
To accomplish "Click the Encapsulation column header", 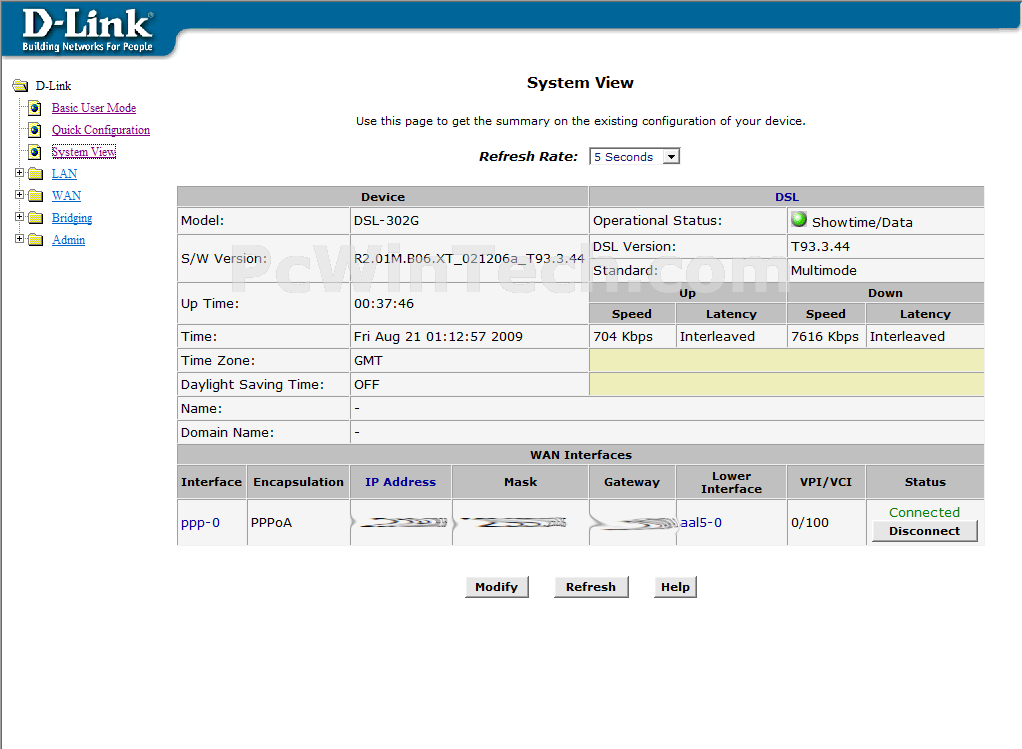I will (x=299, y=482).
